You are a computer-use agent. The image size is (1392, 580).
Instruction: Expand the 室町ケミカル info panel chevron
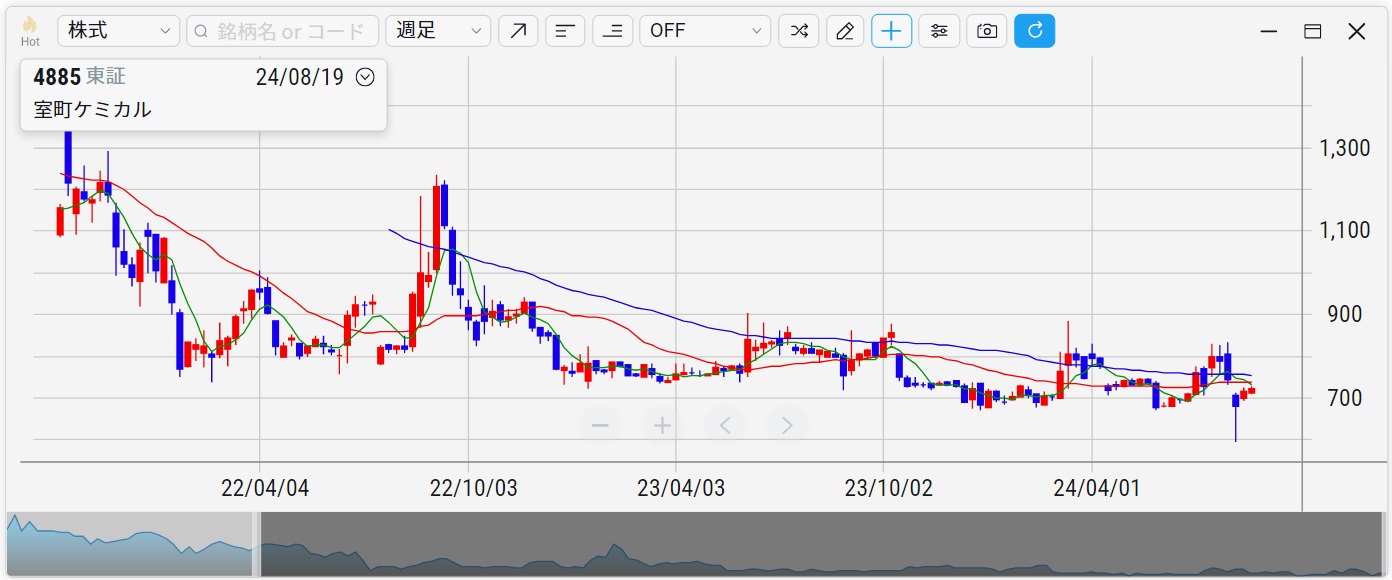tap(365, 77)
